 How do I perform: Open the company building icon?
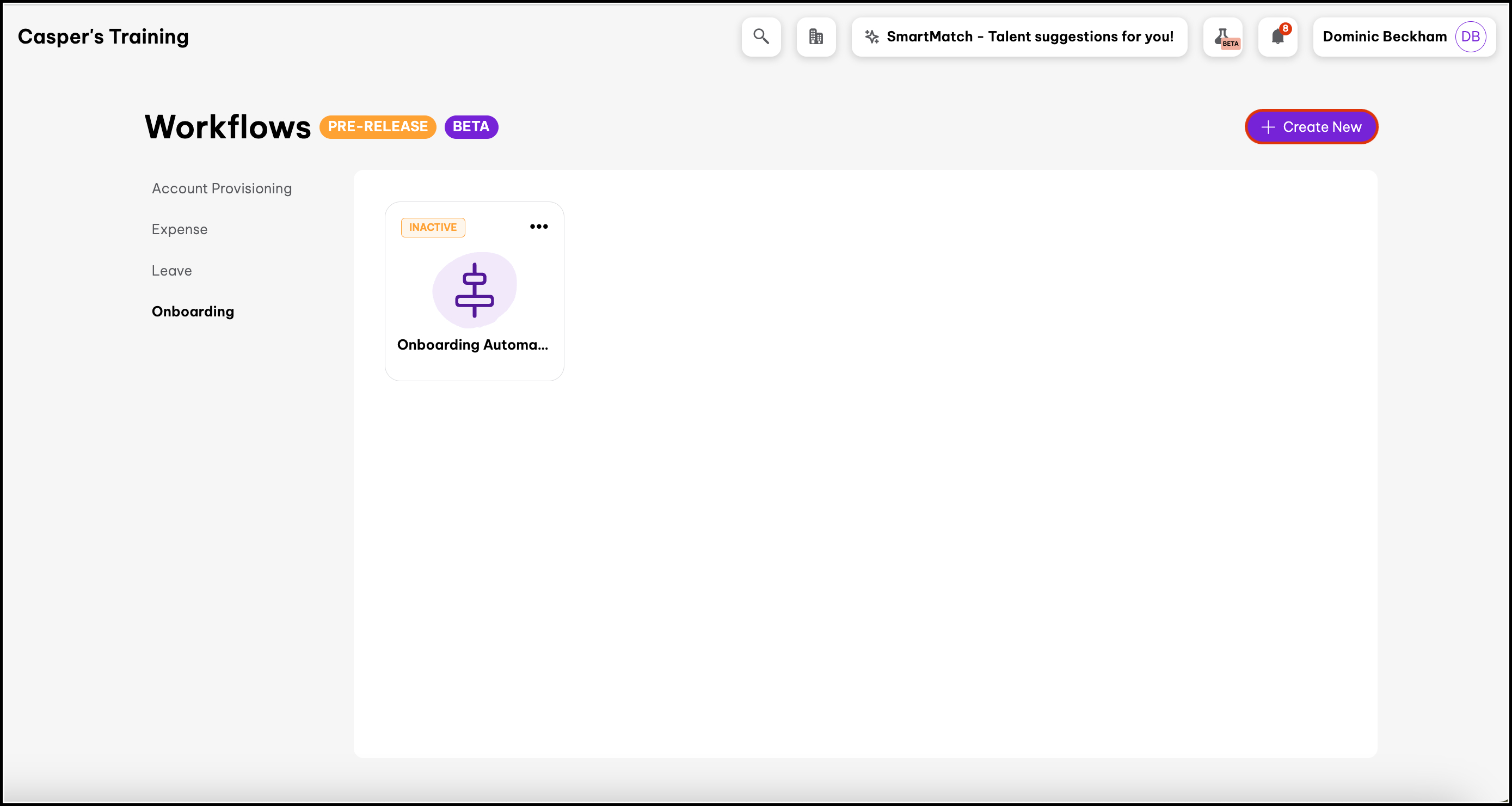click(x=816, y=36)
